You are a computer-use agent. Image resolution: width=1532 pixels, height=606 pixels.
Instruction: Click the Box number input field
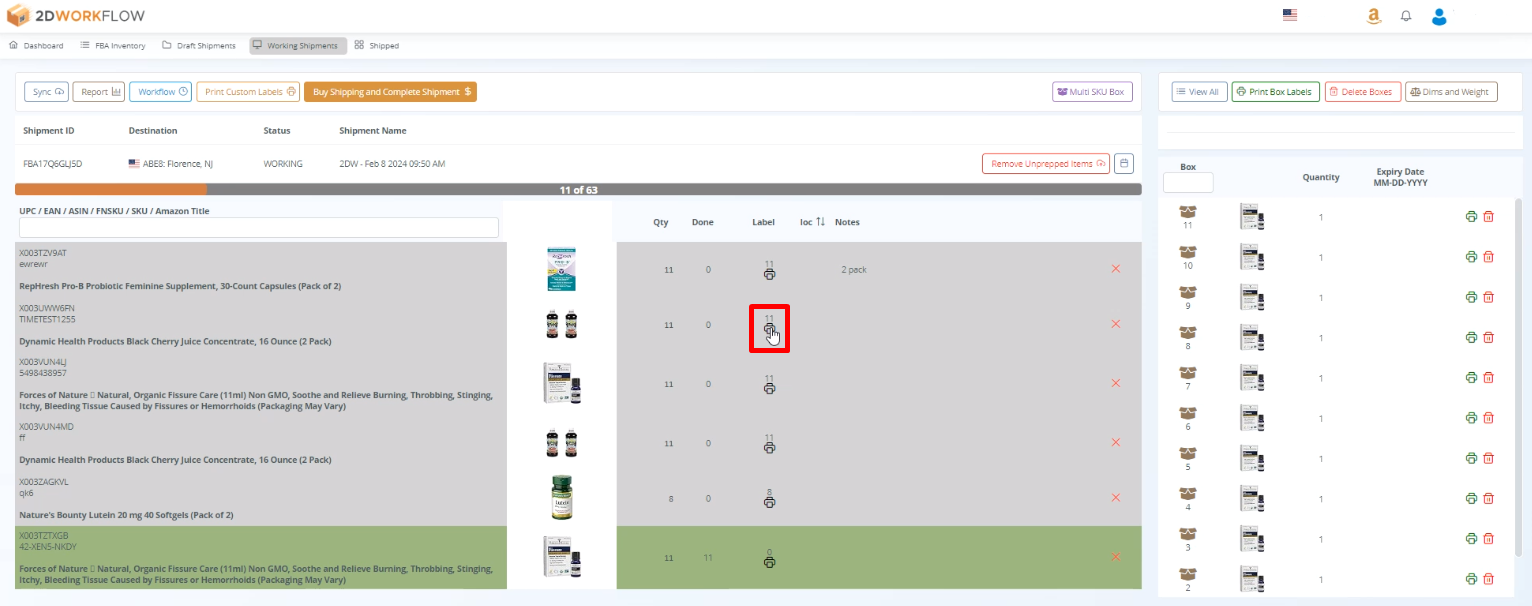1188,183
